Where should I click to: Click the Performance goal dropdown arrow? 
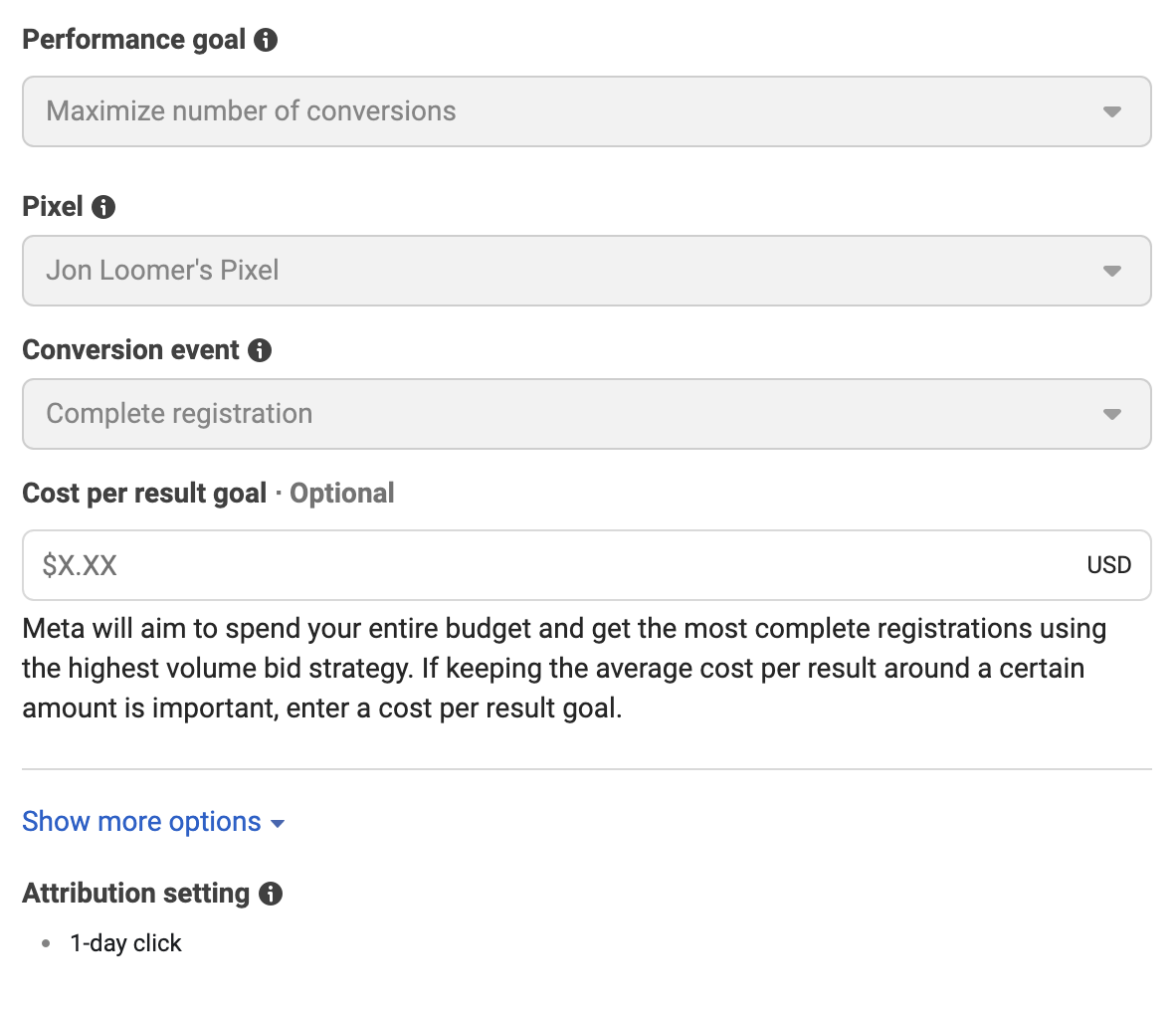coord(1111,111)
